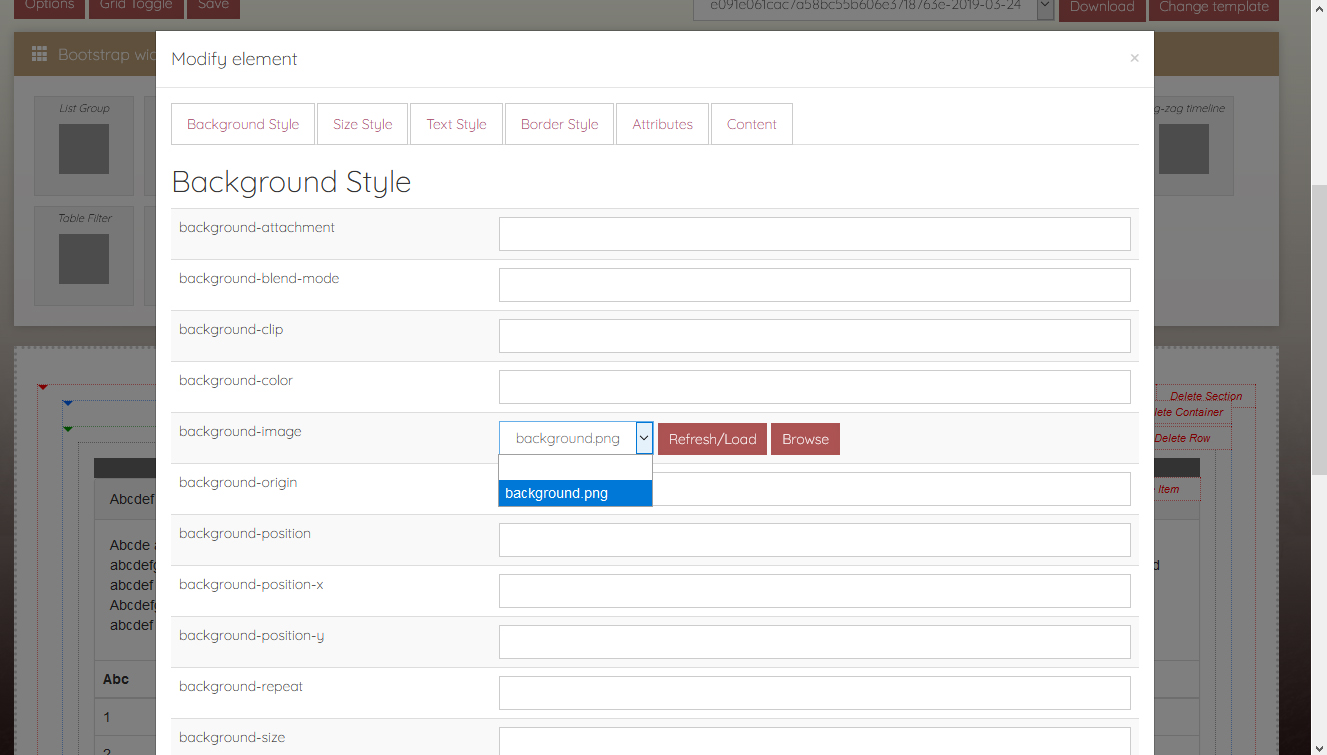Click the background-repeat text field
Viewport: 1327px width, 755px height.
coord(814,693)
